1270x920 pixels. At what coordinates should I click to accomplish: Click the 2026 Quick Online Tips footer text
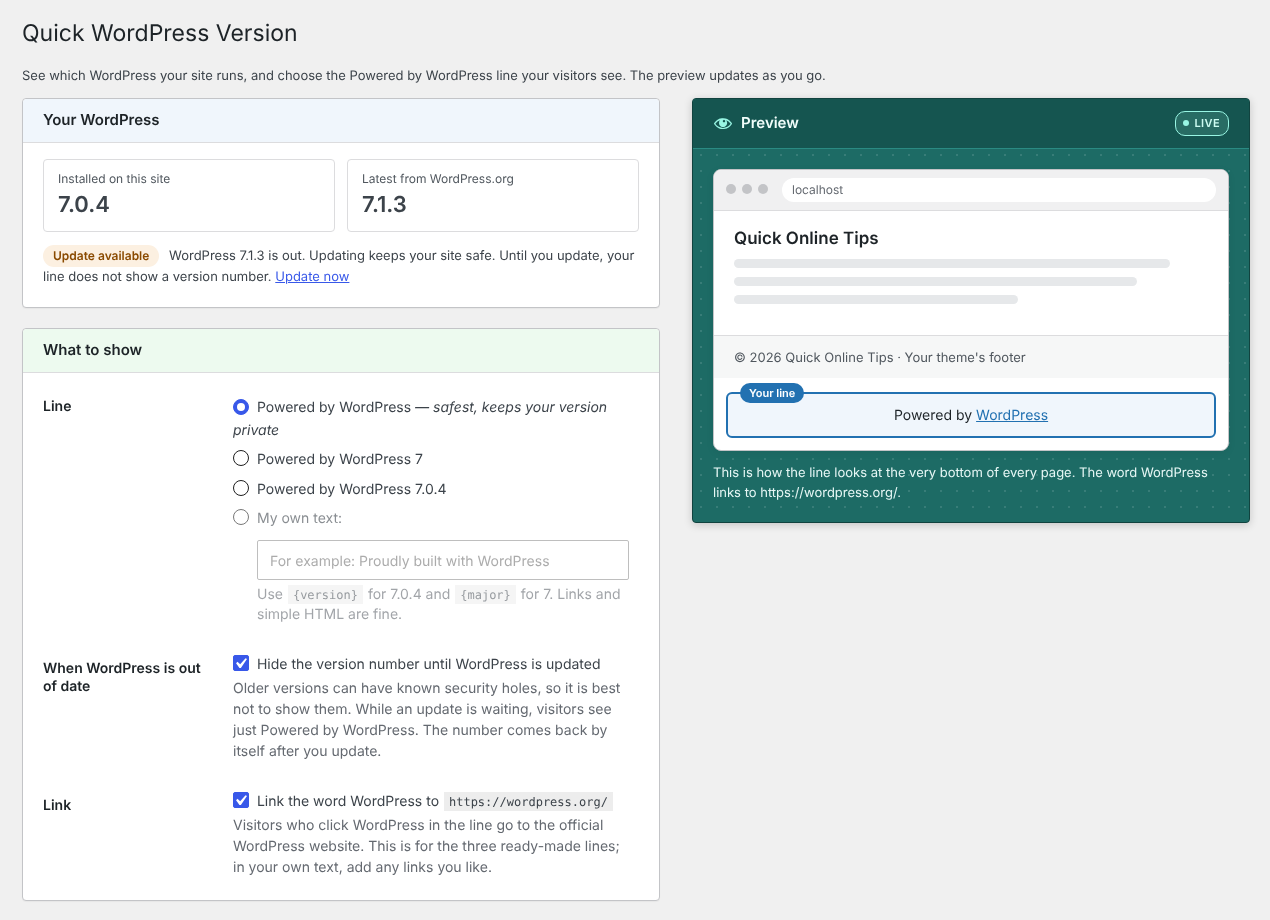[x=880, y=357]
